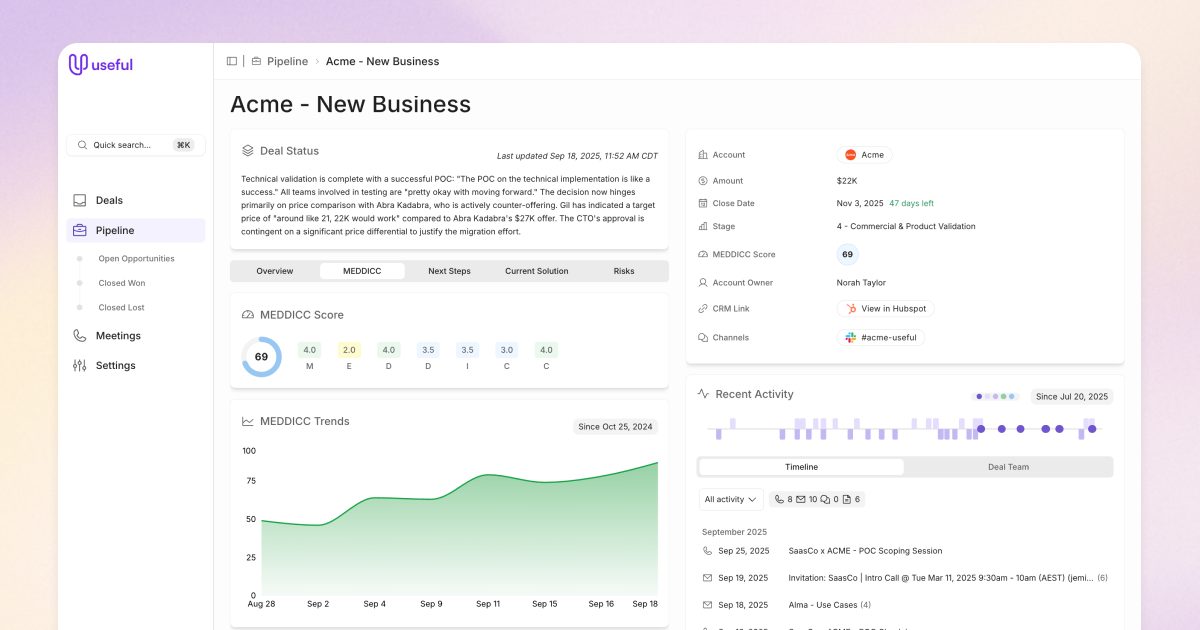The width and height of the screenshot is (1200, 630).
Task: Click the Pipeline breadcrumb link
Action: pyautogui.click(x=287, y=61)
